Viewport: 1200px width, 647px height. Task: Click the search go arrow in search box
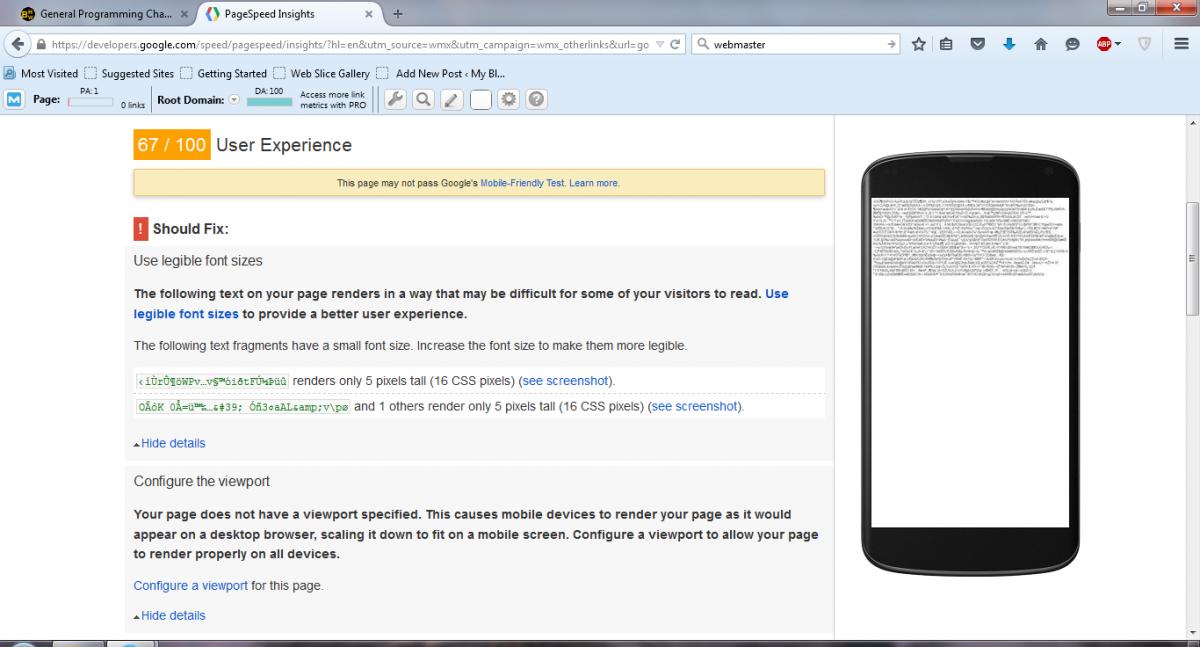892,45
